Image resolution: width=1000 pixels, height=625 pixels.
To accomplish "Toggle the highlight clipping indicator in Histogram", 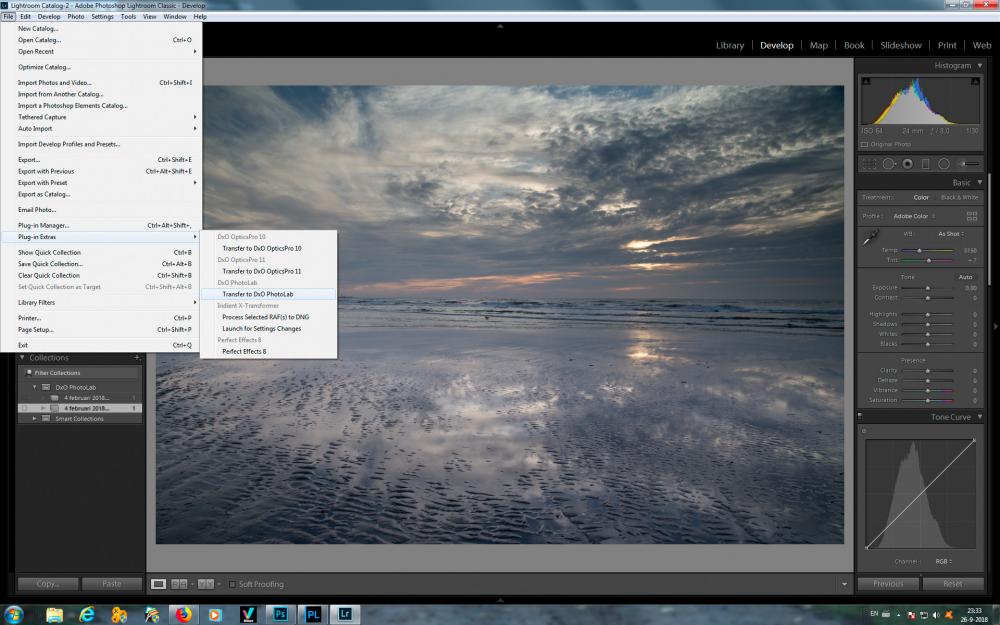I will 975,82.
